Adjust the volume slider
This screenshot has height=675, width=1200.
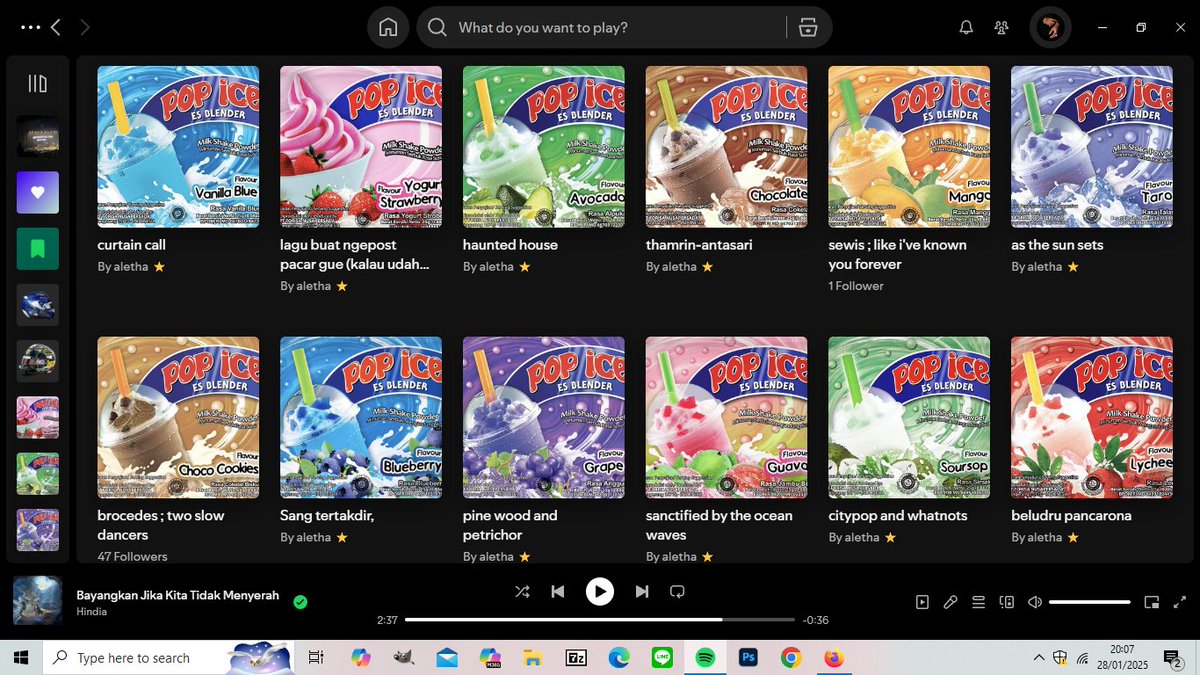click(1090, 602)
